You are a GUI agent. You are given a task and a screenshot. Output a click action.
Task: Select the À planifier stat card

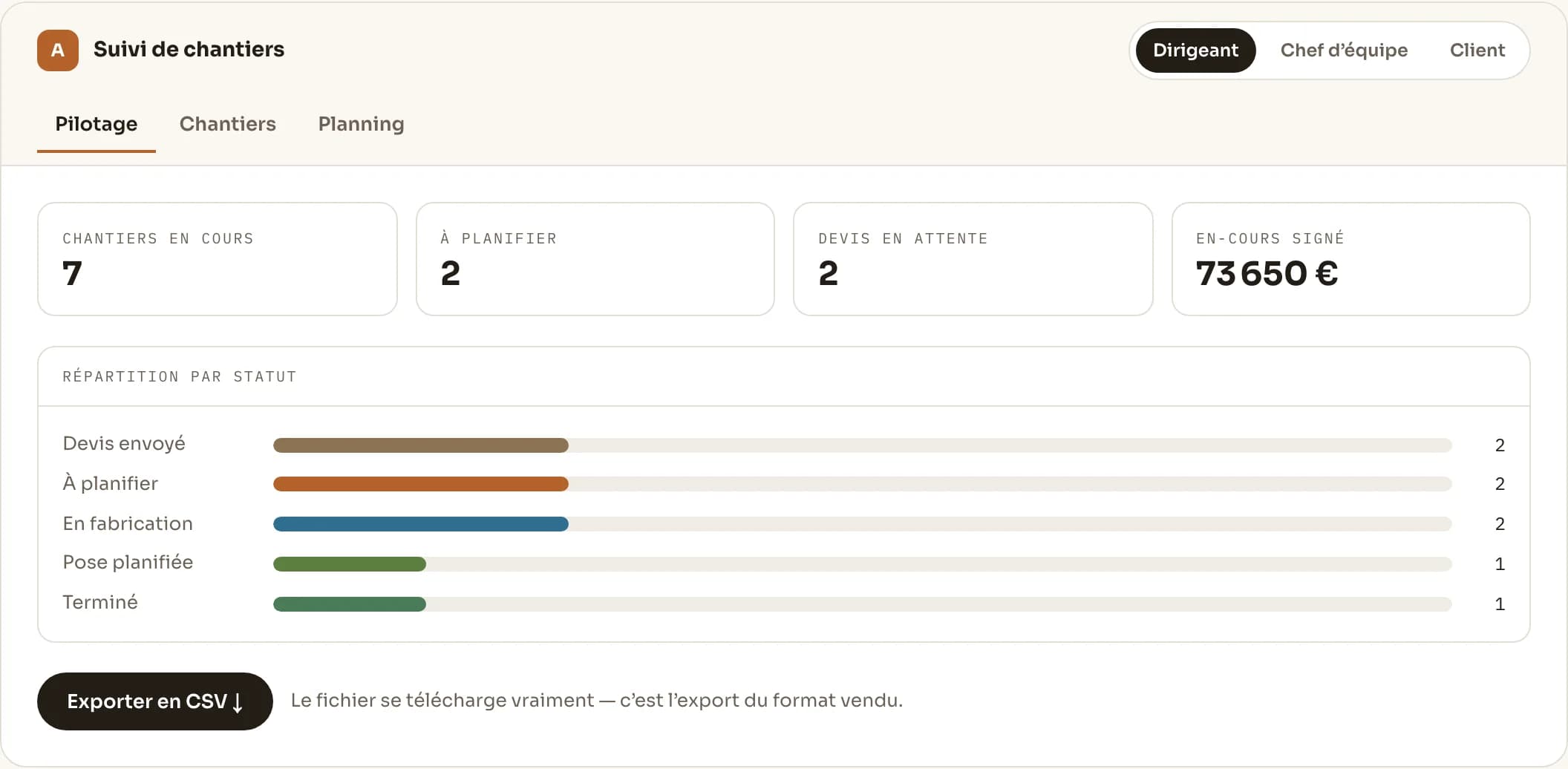(595, 259)
